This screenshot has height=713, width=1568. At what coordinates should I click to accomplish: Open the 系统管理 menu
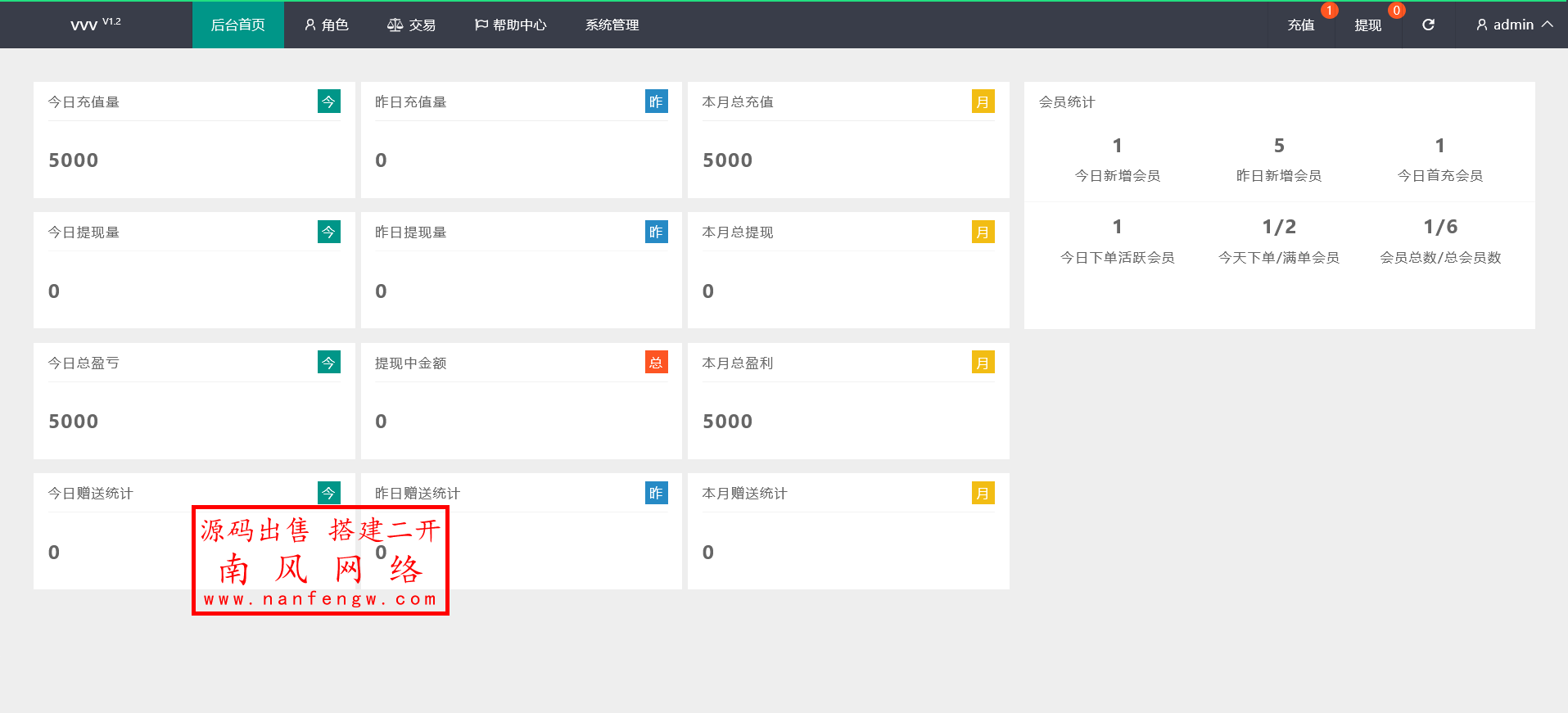tap(612, 25)
